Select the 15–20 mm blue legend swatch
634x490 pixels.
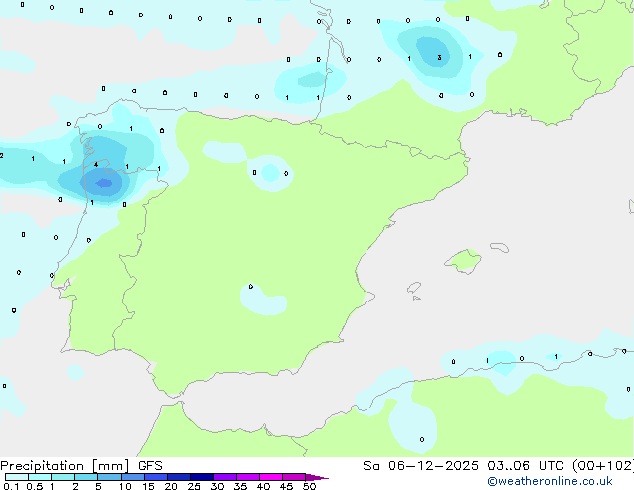tap(155, 477)
